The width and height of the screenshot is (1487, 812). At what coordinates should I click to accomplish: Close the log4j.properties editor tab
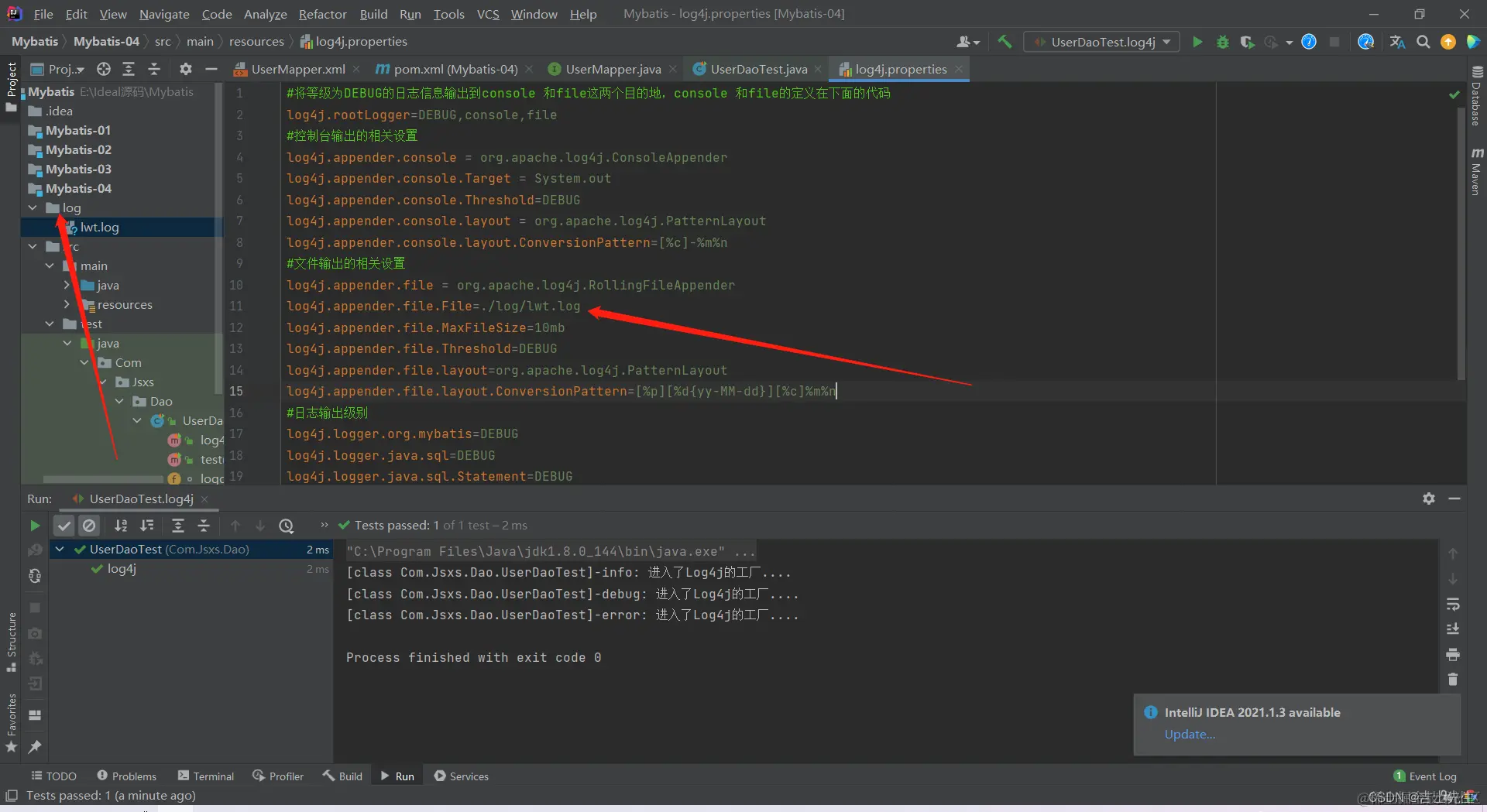tap(959, 69)
